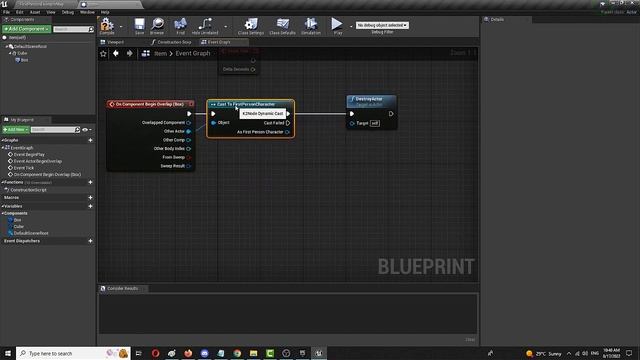Open the Edit menu
The width and height of the screenshot is (640, 360).
click(x=20, y=12)
